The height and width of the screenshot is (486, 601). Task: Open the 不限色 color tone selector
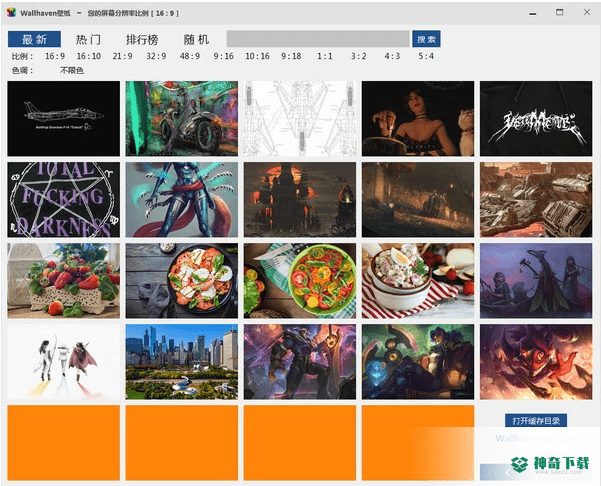click(72, 71)
